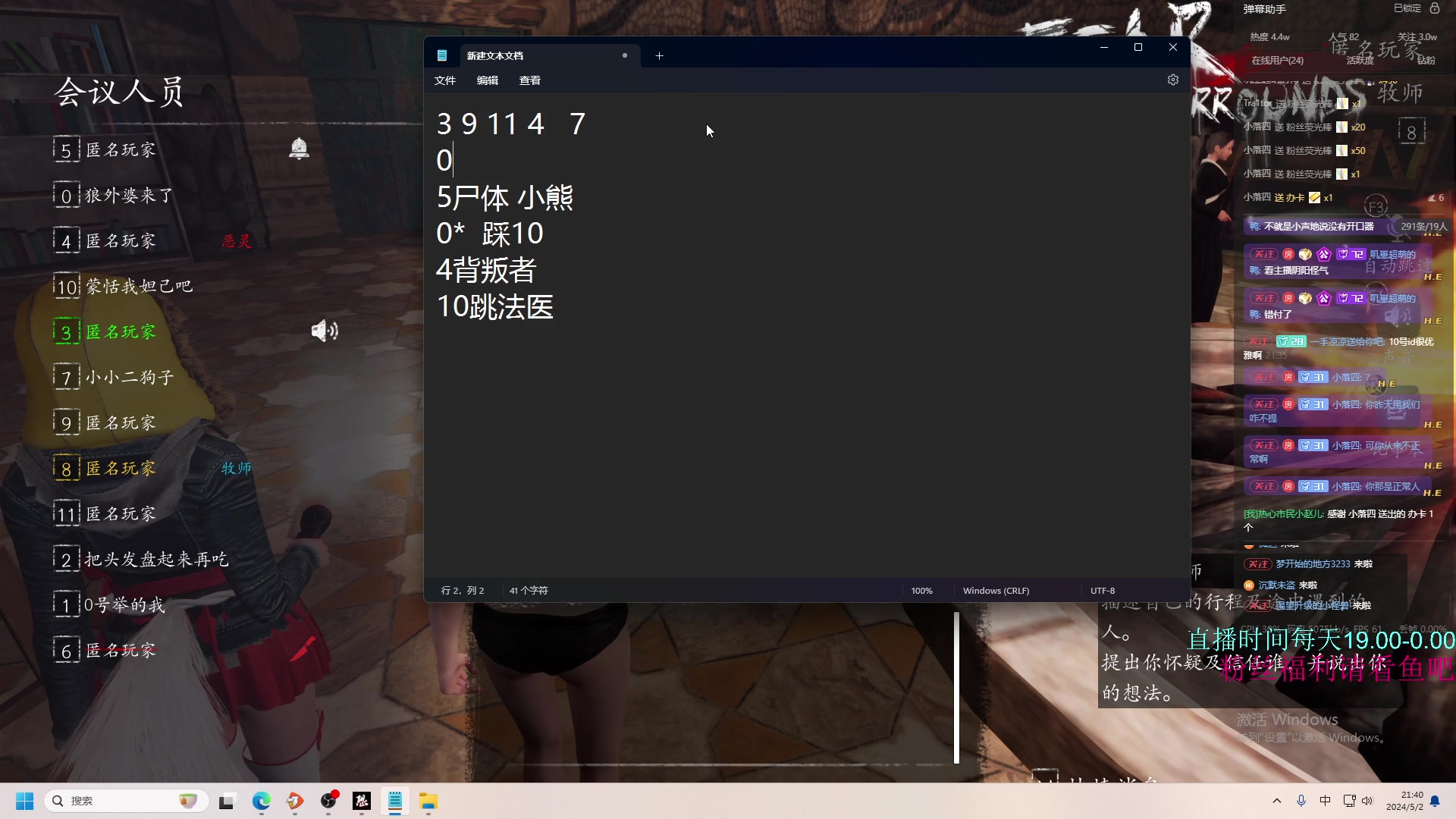Click the taskbar 搜索 search box

(x=126, y=801)
